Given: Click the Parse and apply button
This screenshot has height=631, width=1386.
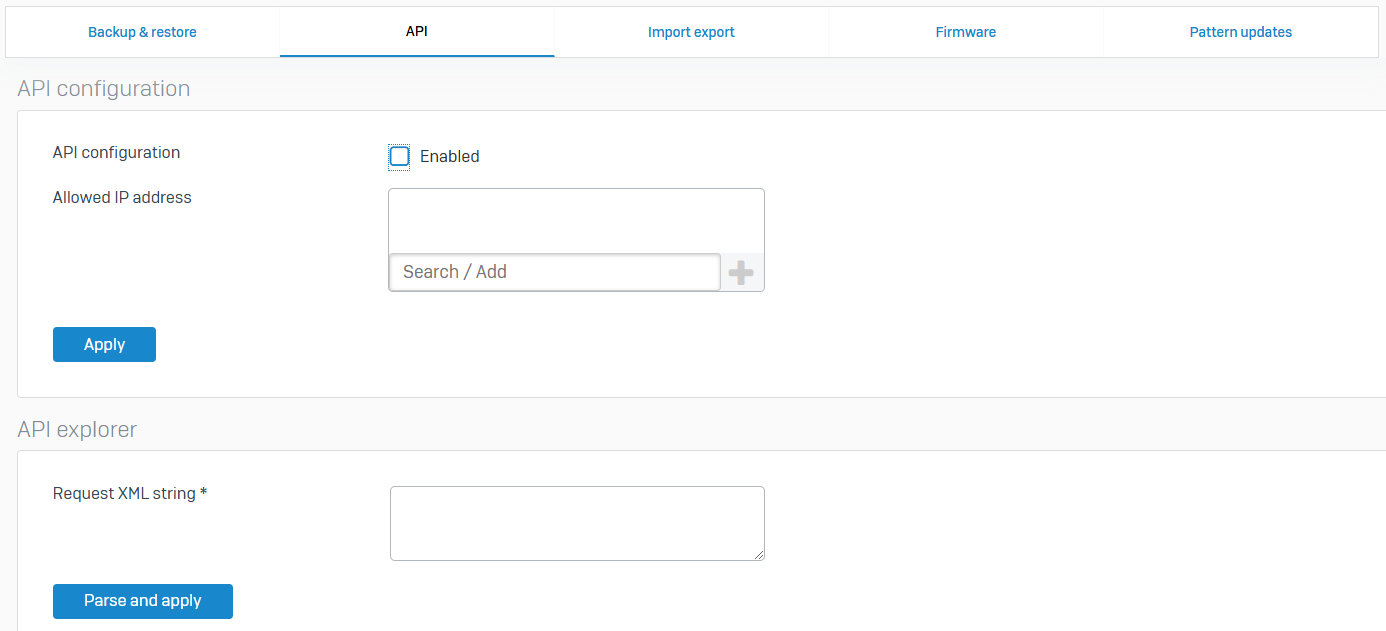Looking at the screenshot, I should click(143, 601).
